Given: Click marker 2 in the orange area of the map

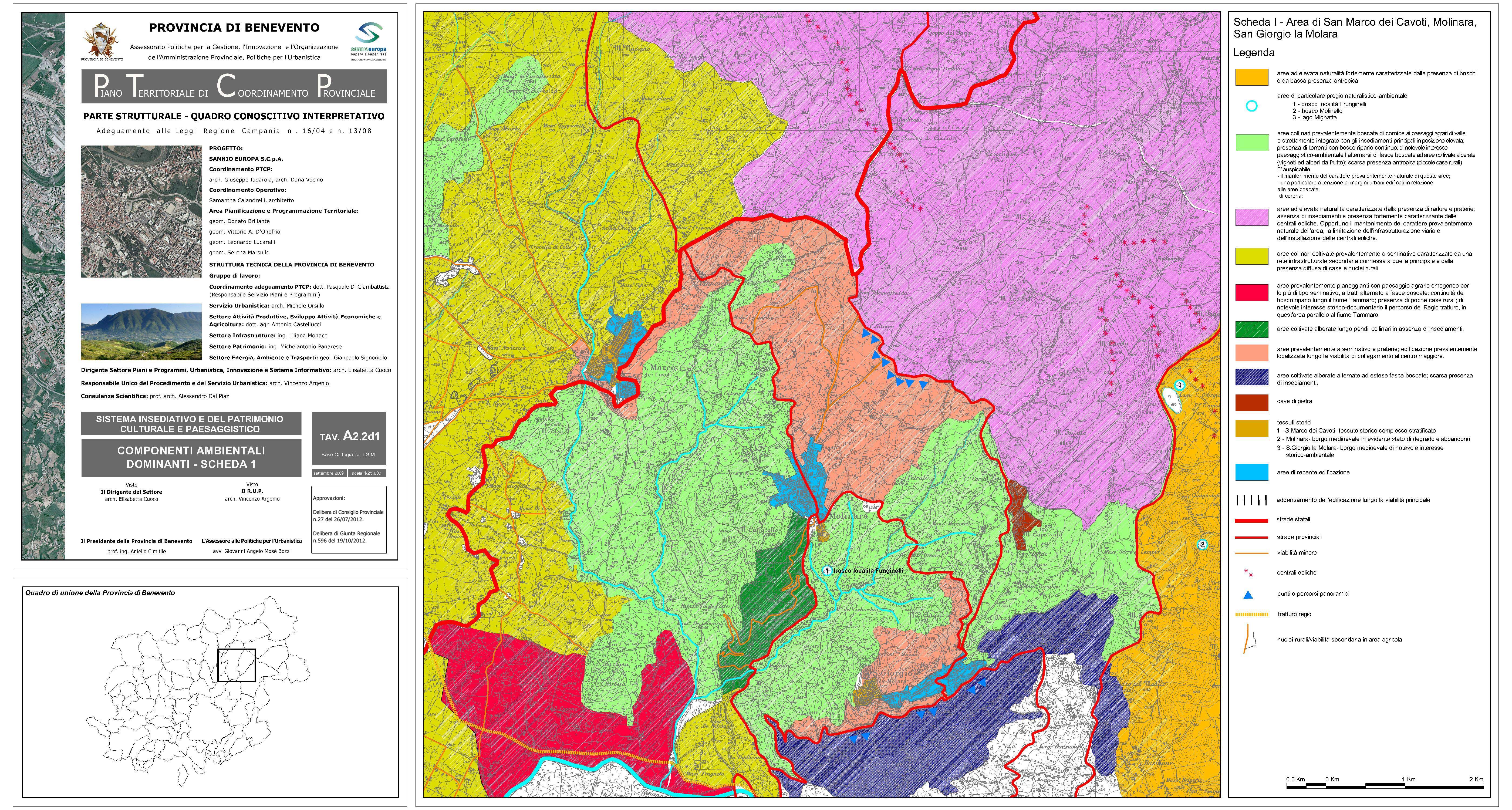Looking at the screenshot, I should (1202, 545).
